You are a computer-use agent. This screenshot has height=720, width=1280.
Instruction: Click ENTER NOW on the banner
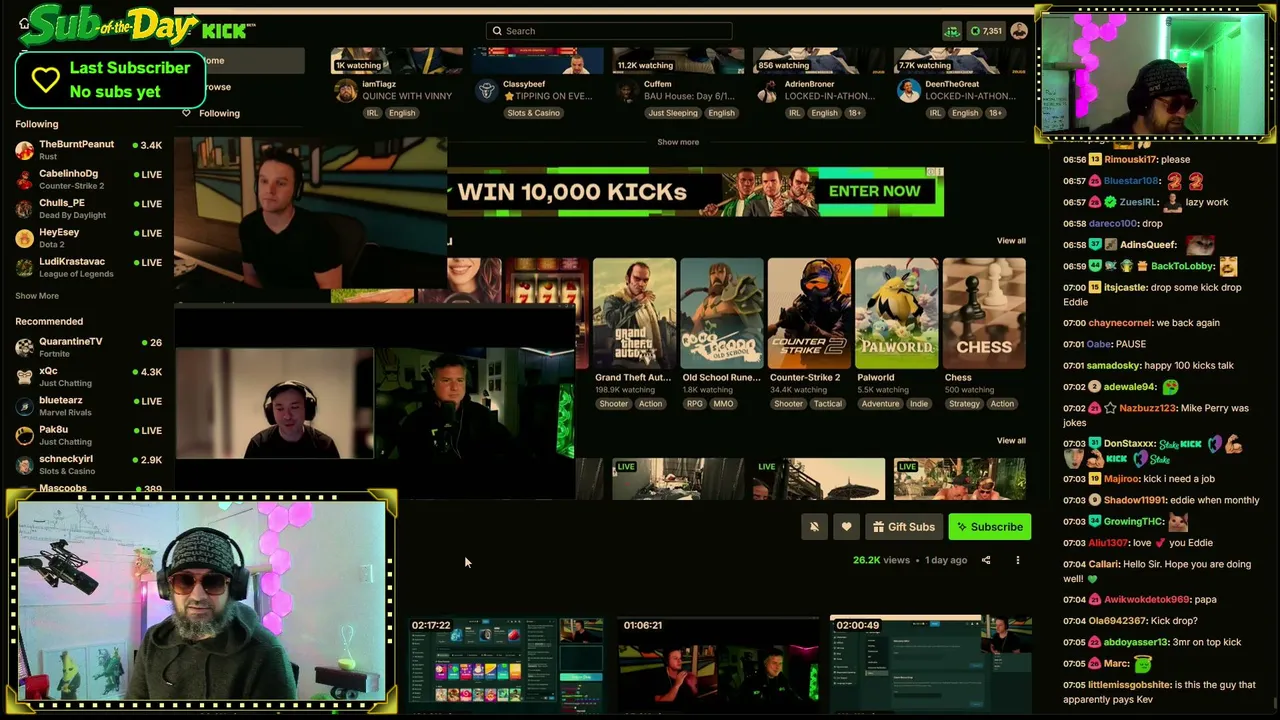[x=874, y=191]
